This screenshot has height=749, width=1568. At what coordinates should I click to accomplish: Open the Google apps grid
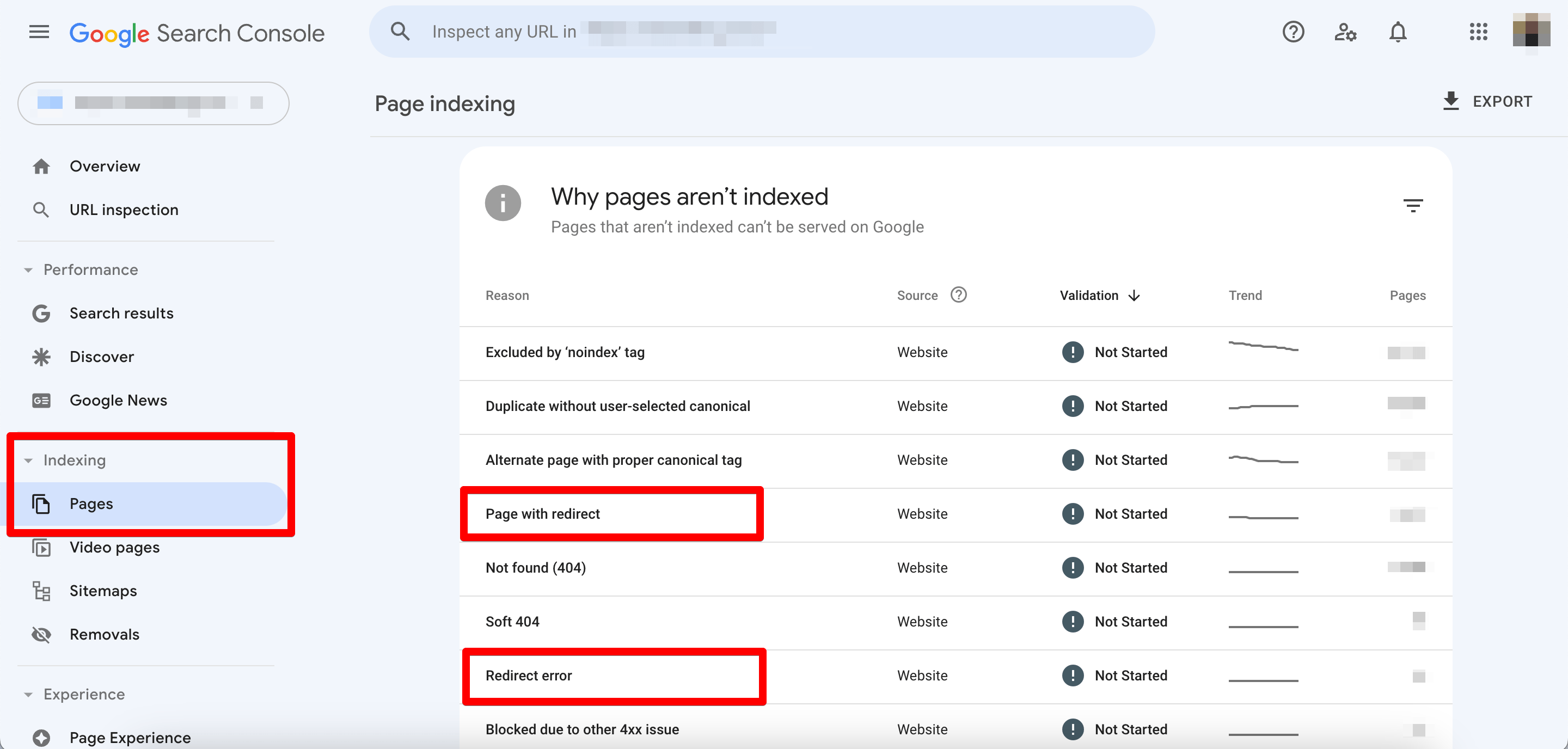pos(1479,32)
